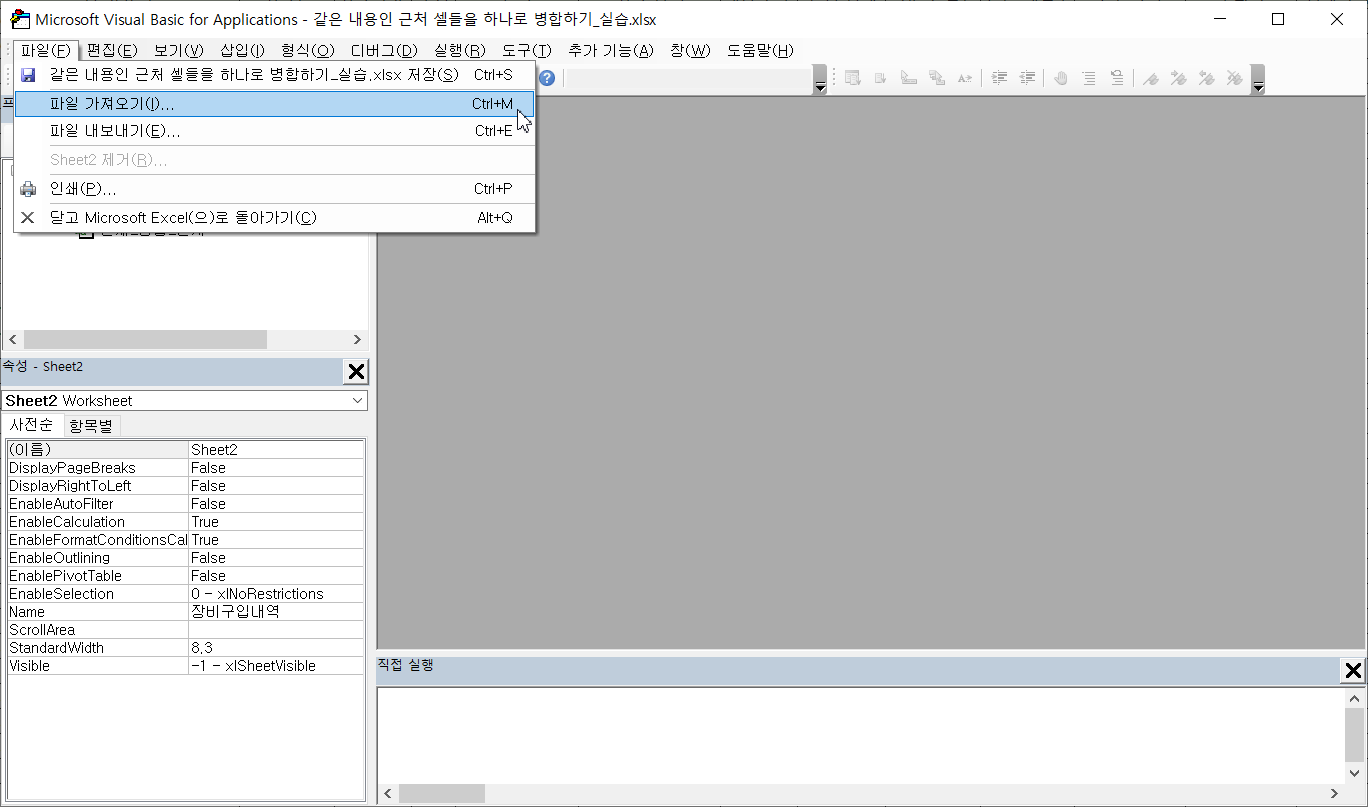Click the Parameter Info toolbar icon

click(x=937, y=78)
